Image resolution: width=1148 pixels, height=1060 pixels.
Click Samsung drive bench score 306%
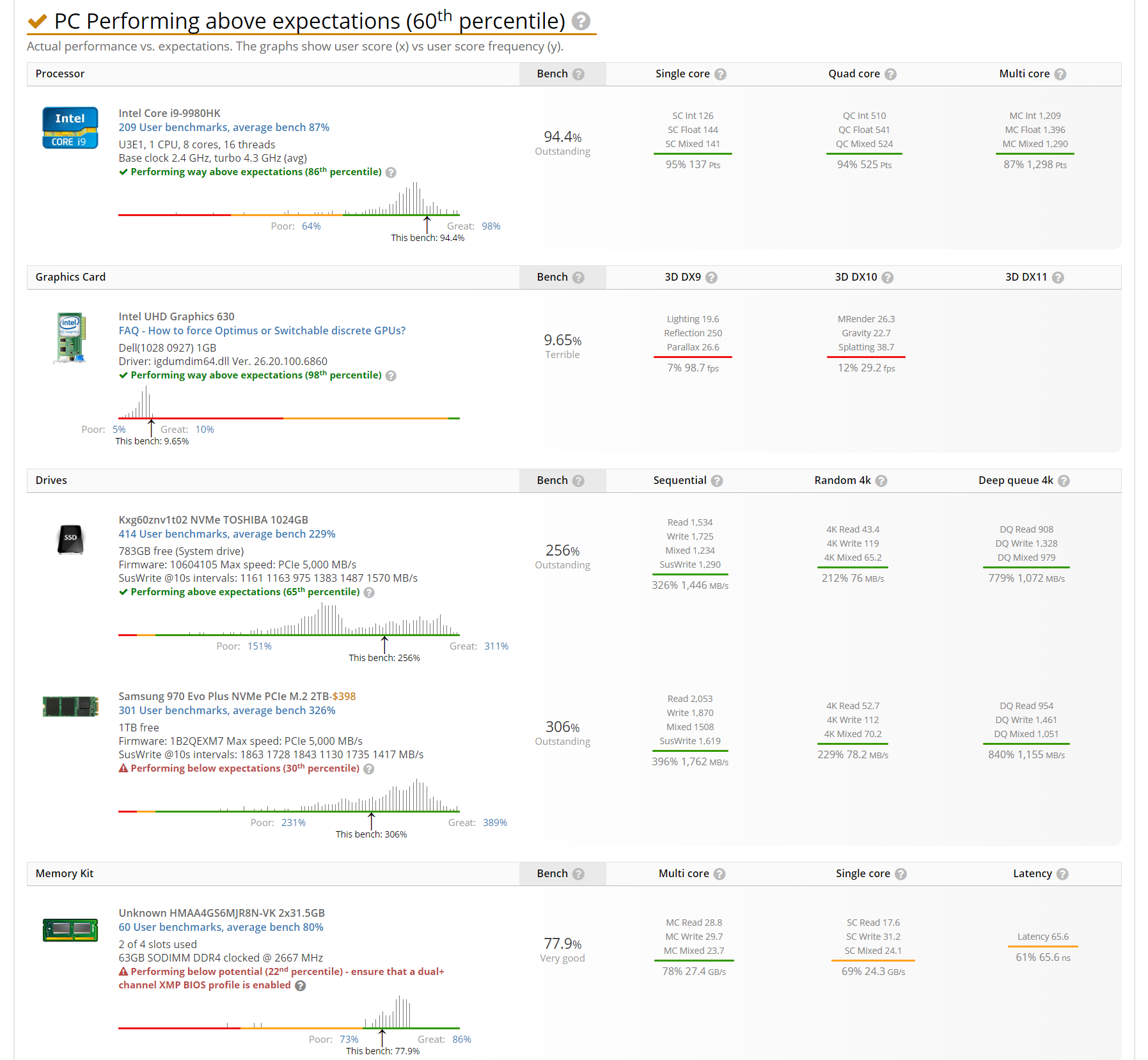[563, 727]
